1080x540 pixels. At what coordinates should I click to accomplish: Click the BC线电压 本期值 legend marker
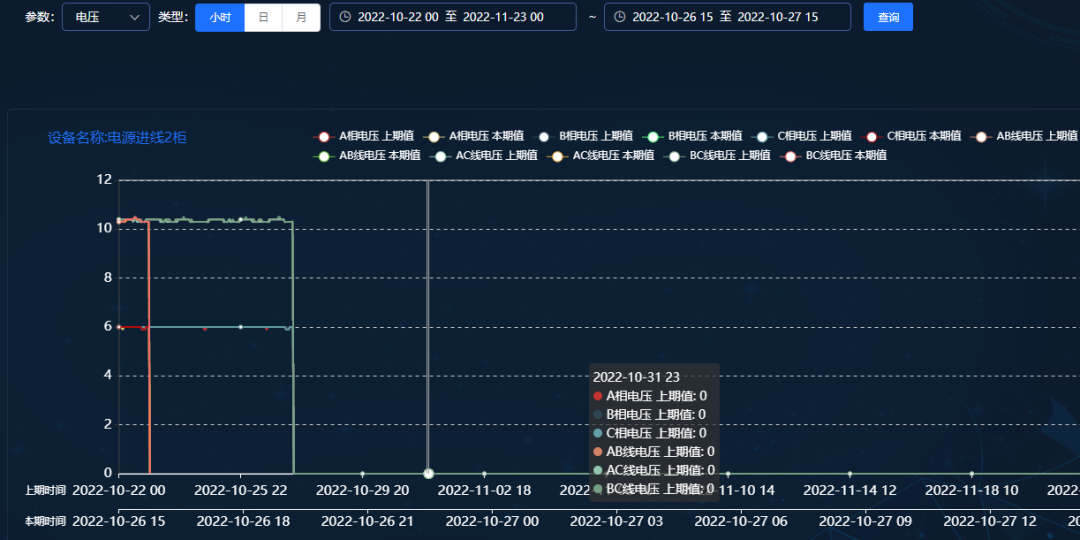[791, 156]
